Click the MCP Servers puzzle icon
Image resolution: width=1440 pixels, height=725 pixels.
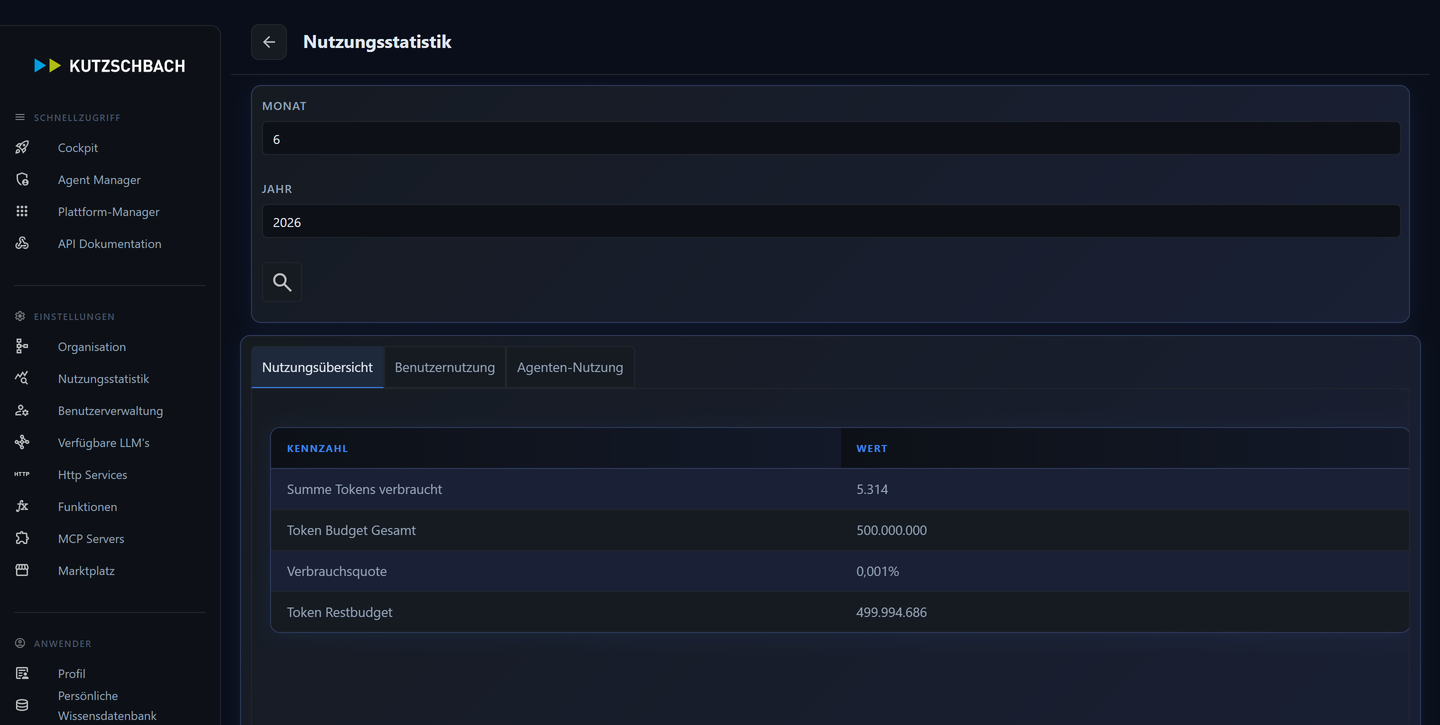pyautogui.click(x=22, y=539)
